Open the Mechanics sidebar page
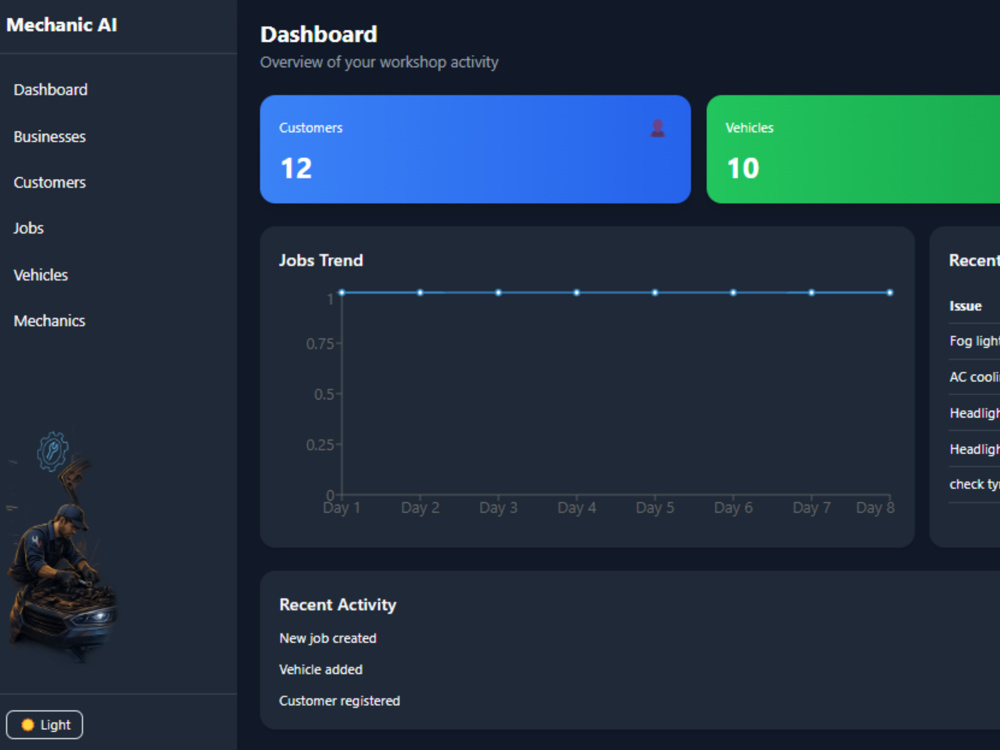The image size is (1000, 750). (49, 321)
